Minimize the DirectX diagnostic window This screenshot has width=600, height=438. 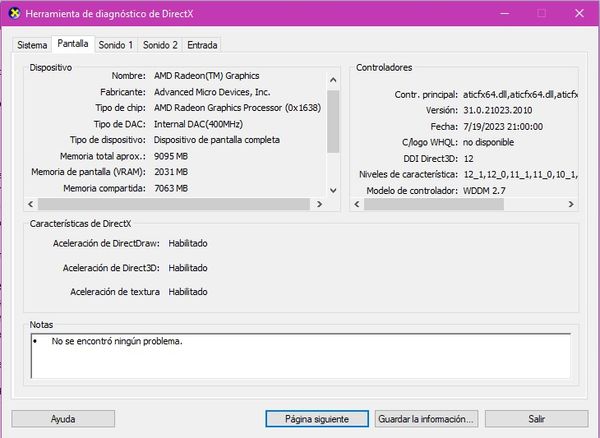(x=505, y=13)
